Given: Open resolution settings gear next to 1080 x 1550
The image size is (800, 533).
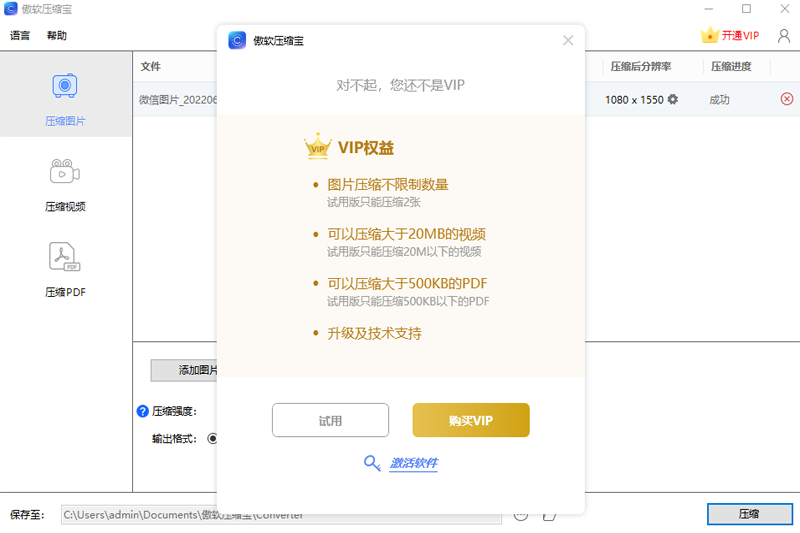Looking at the screenshot, I should point(673,99).
